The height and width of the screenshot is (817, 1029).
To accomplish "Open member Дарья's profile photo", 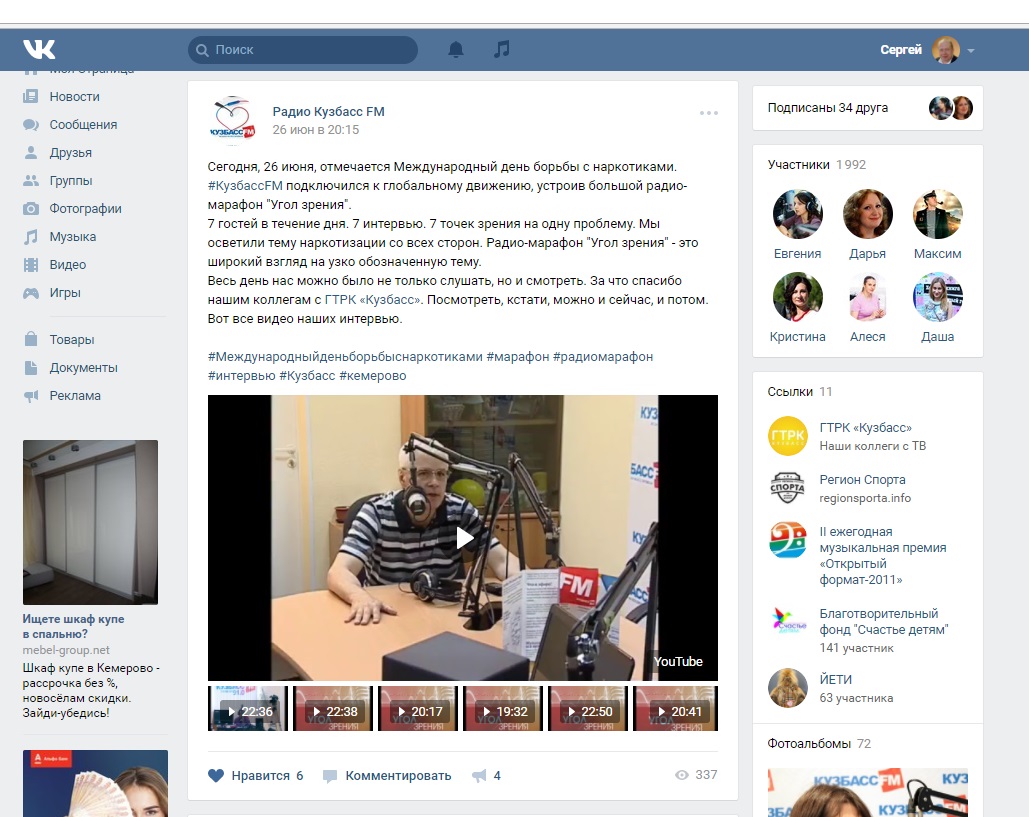I will [x=868, y=214].
